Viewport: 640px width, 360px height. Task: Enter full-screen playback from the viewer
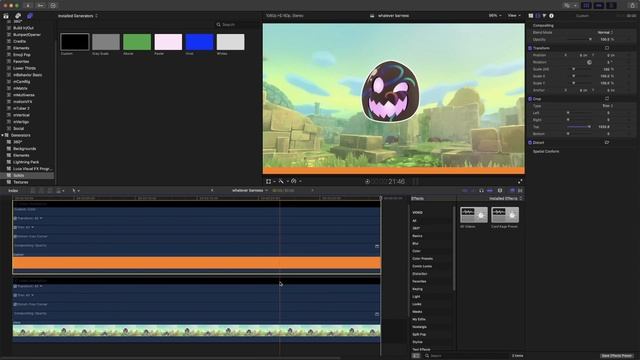(x=520, y=181)
